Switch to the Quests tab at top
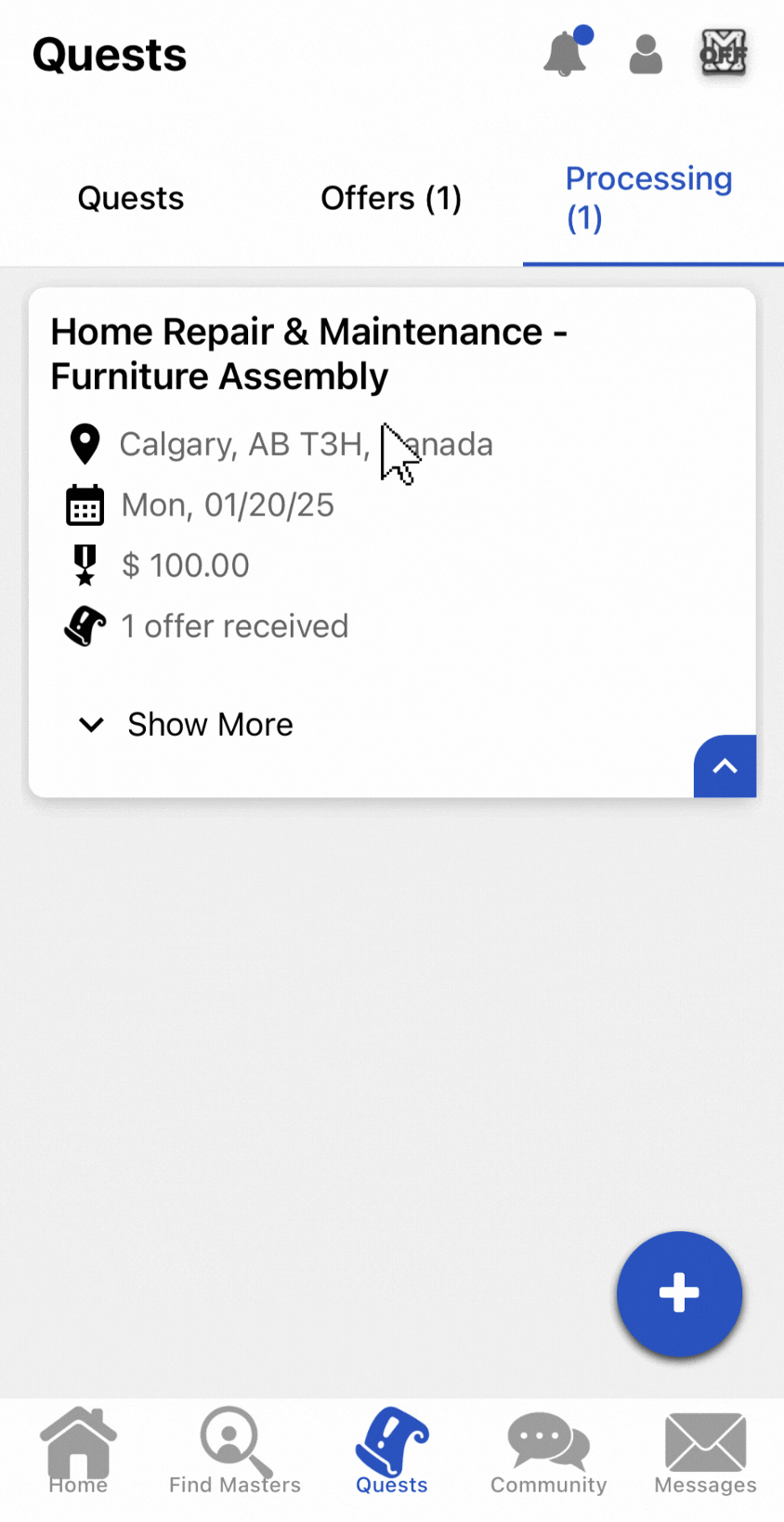Image resolution: width=784 pixels, height=1522 pixels. tap(131, 198)
